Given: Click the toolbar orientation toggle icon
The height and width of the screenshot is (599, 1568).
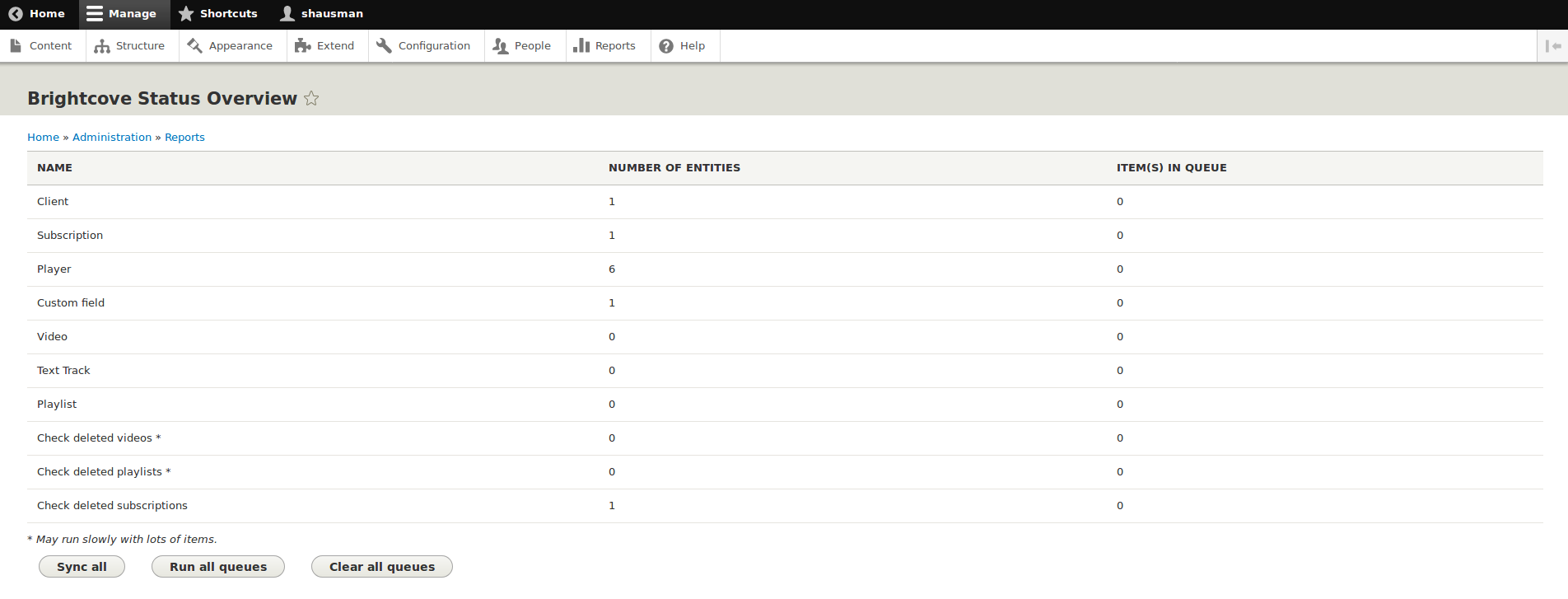Looking at the screenshot, I should pos(1553,46).
